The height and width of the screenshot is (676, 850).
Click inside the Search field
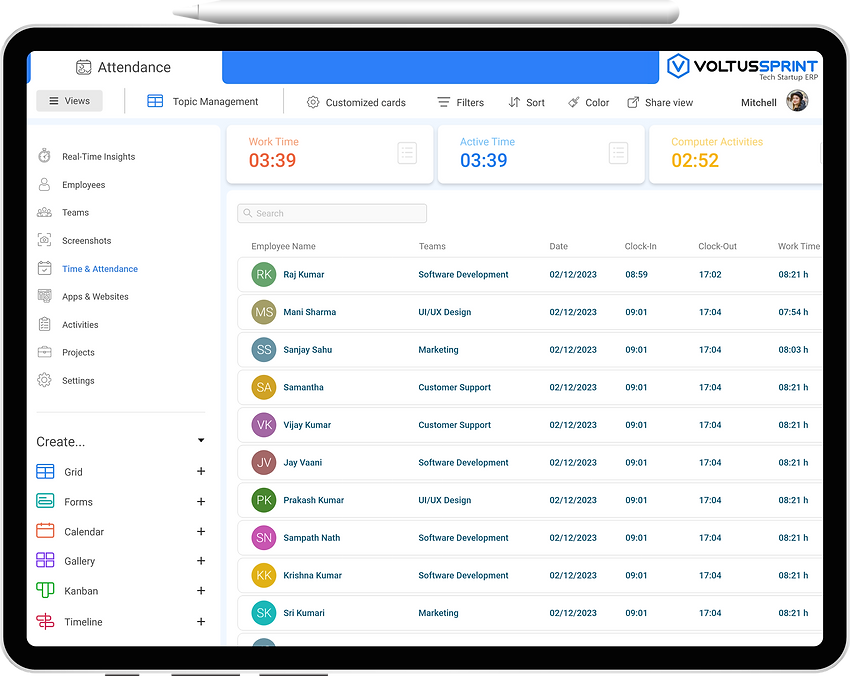(331, 213)
